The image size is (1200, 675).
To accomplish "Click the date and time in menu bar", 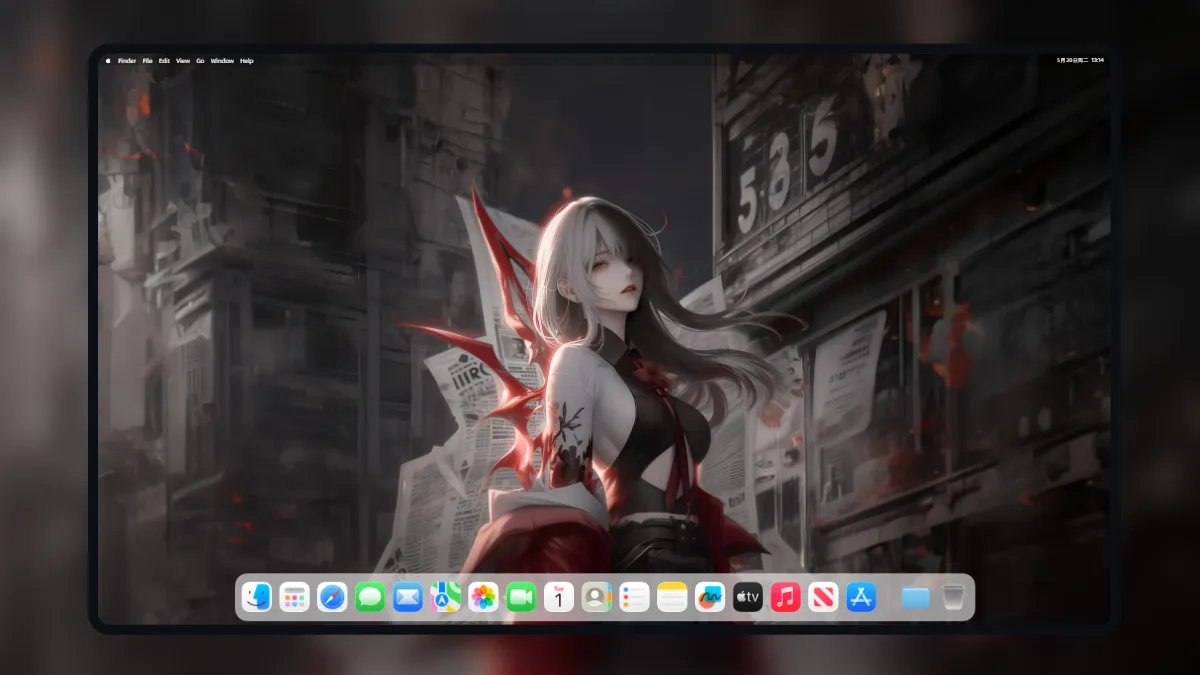I will point(1084,61).
